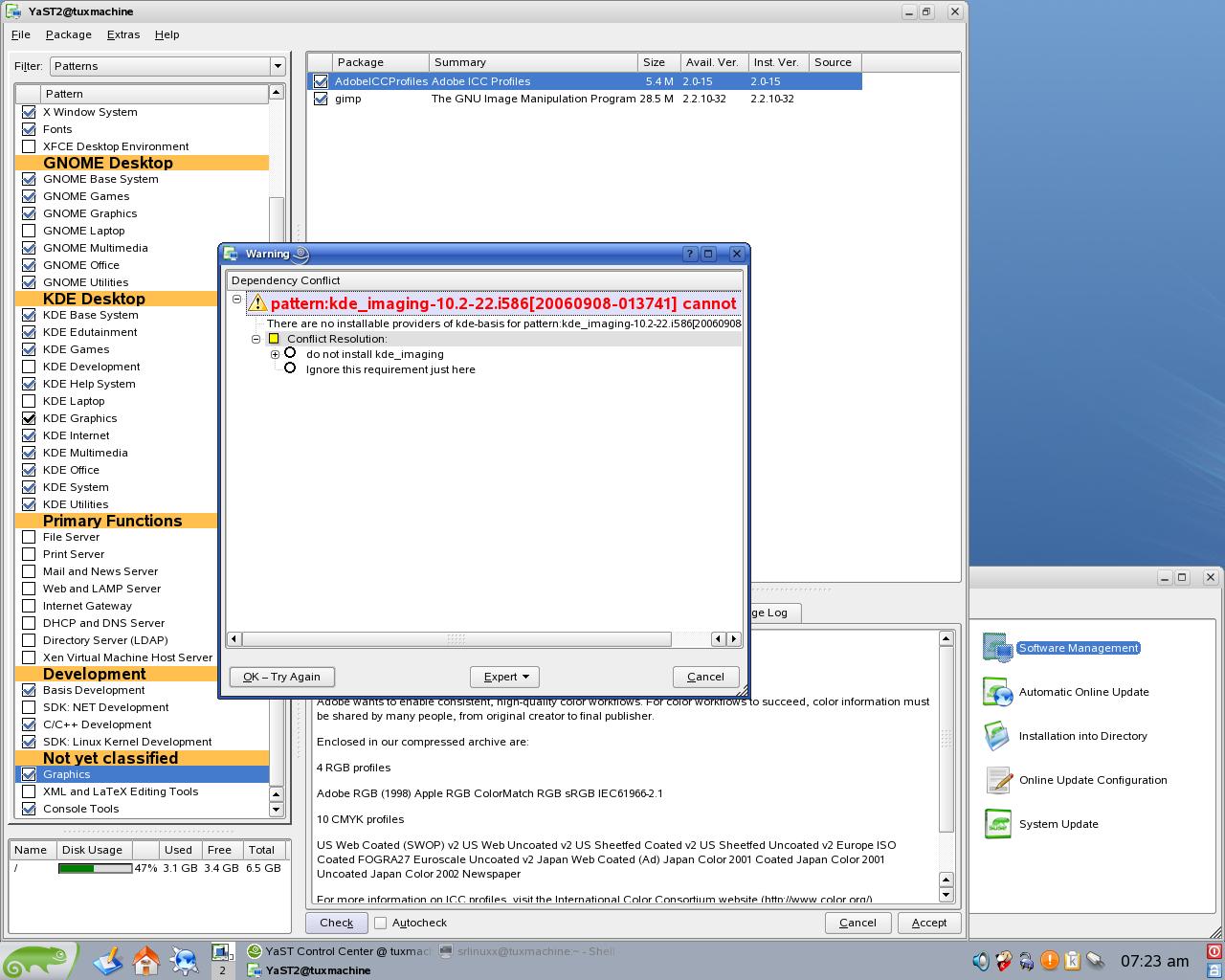The image size is (1225, 980).
Task: Open the Home folder icon in taskbar
Action: tap(146, 960)
